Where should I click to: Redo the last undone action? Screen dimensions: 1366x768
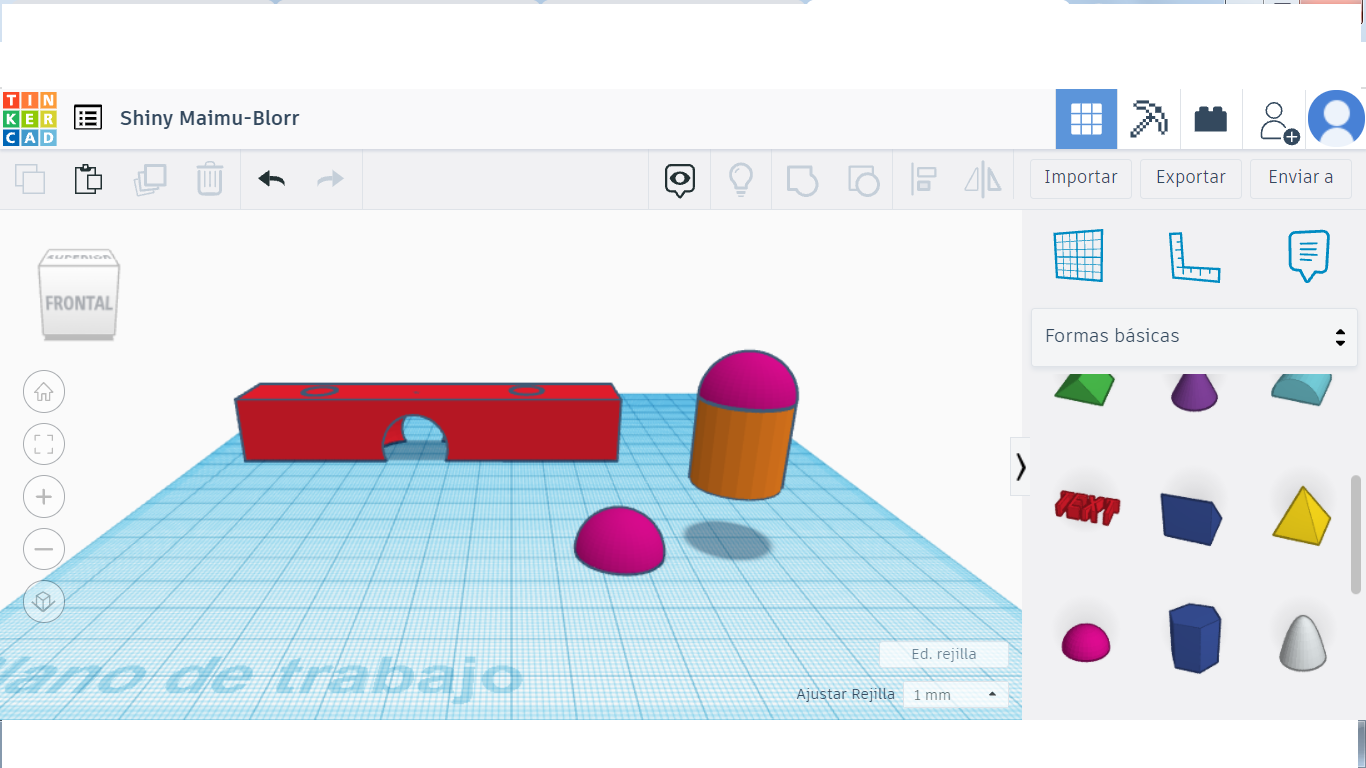point(330,179)
